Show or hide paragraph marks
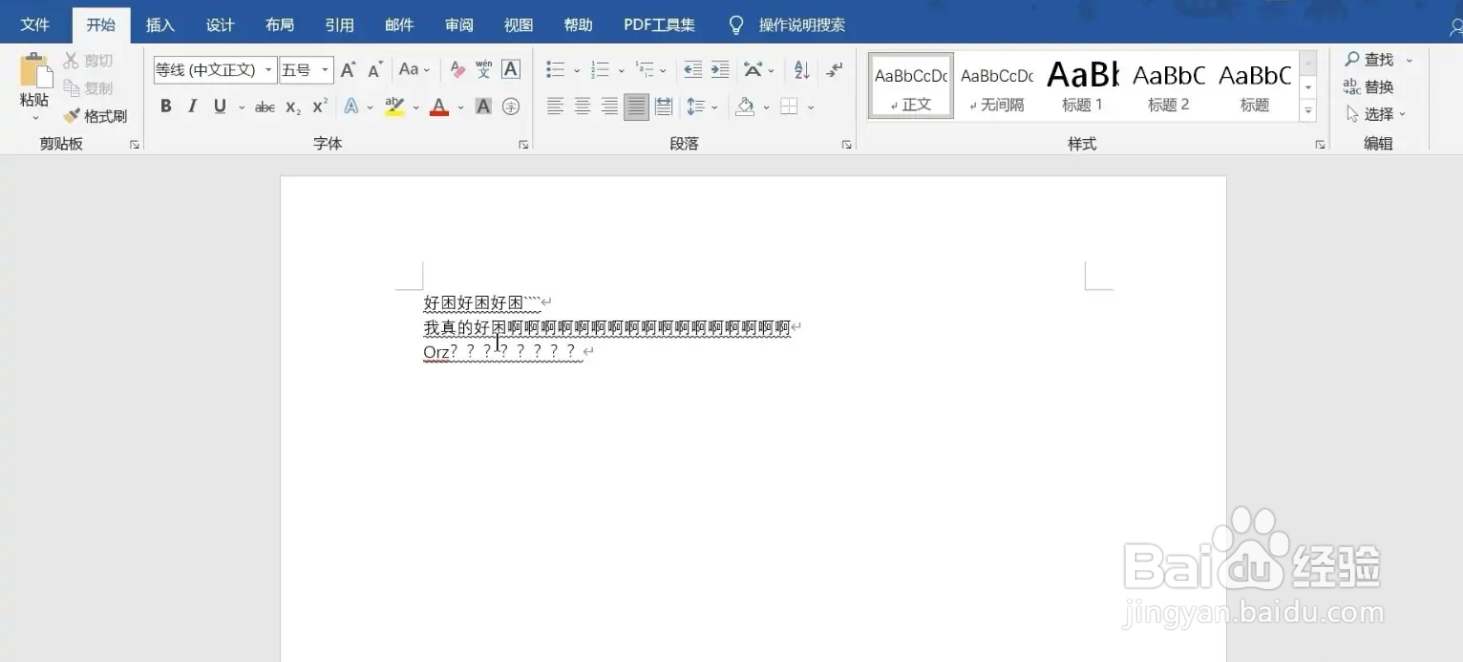Viewport: 1463px width, 662px height. (835, 70)
